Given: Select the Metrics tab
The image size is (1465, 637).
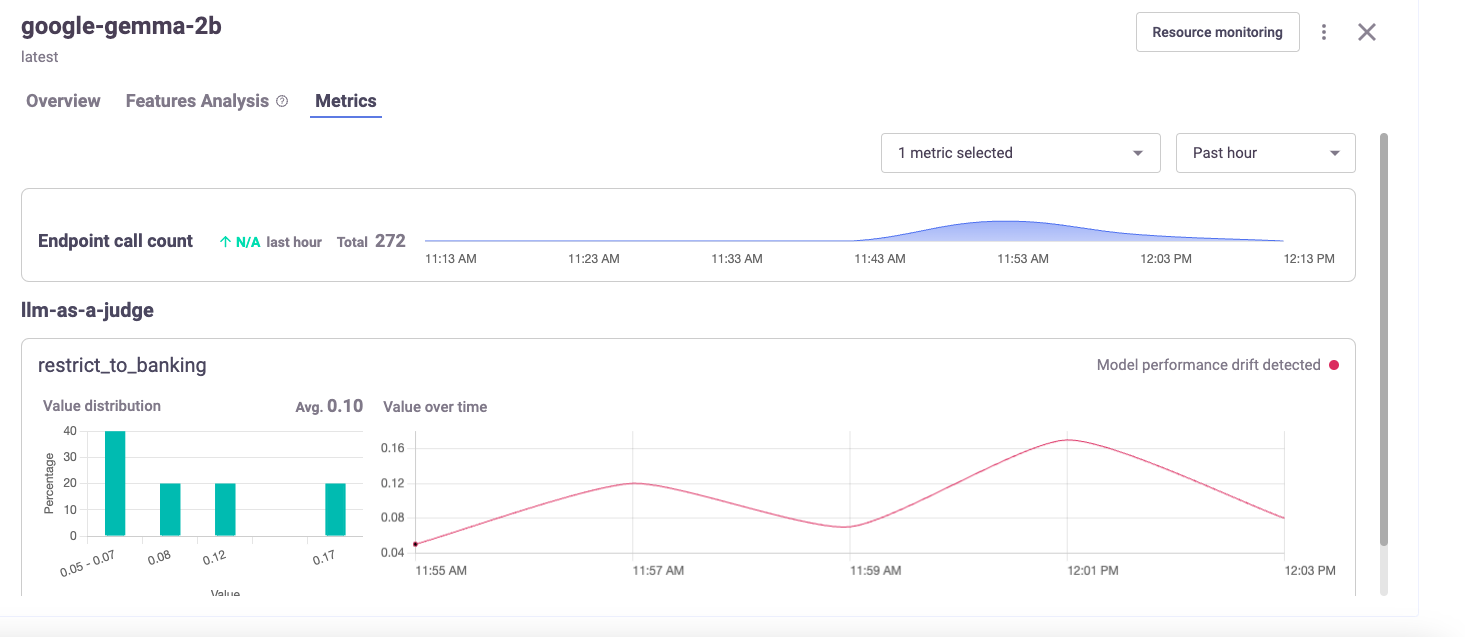Looking at the screenshot, I should [346, 101].
